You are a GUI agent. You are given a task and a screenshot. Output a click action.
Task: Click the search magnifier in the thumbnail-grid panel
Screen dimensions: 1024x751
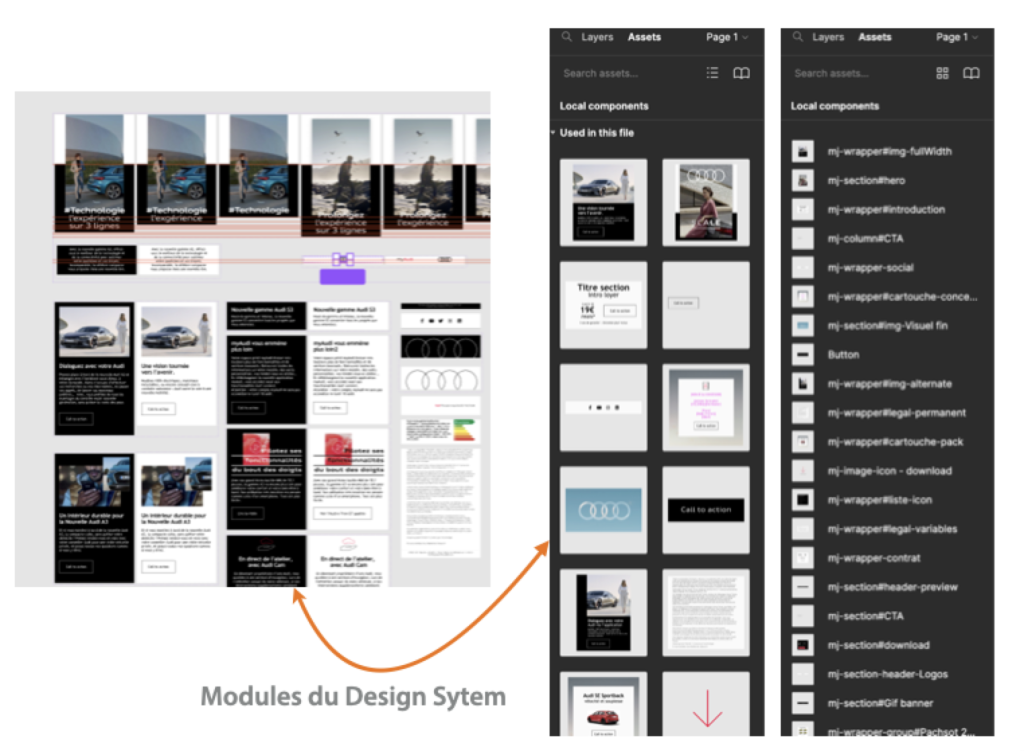pyautogui.click(x=567, y=37)
